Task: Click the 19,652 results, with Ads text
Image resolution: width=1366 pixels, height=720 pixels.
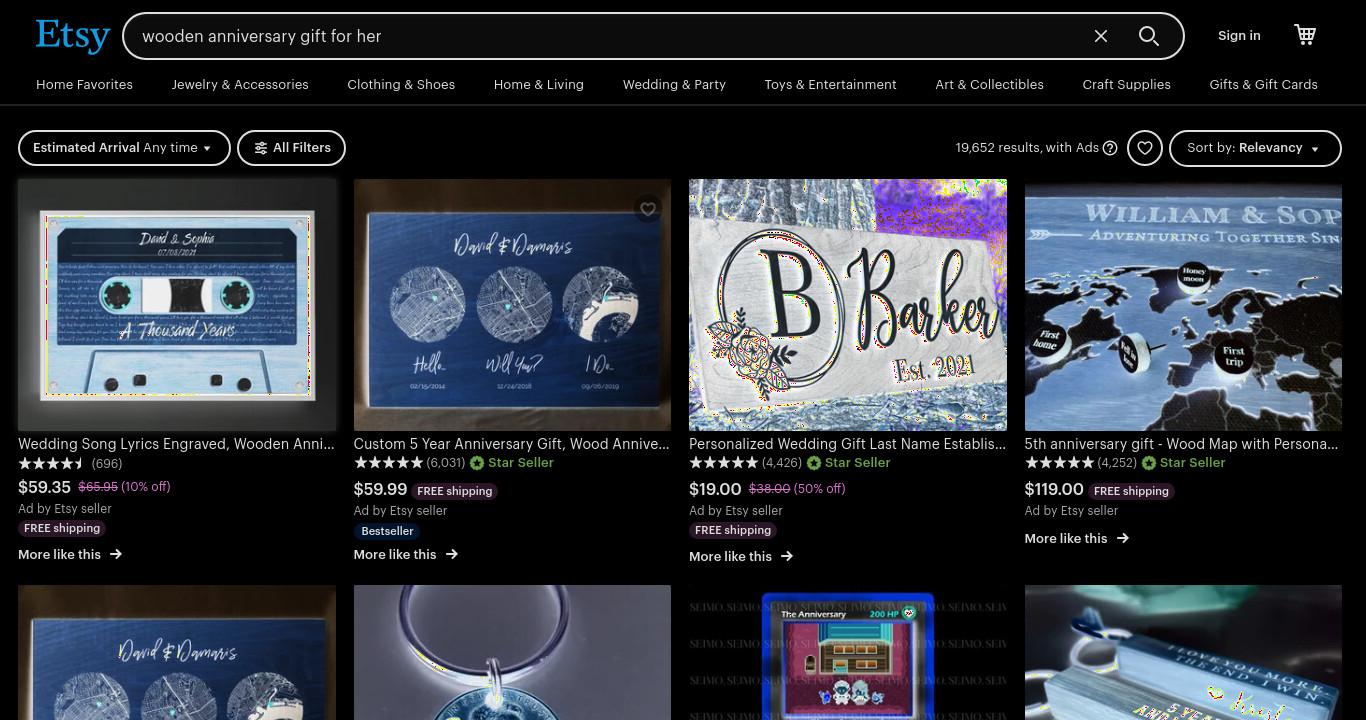Action: point(1027,148)
